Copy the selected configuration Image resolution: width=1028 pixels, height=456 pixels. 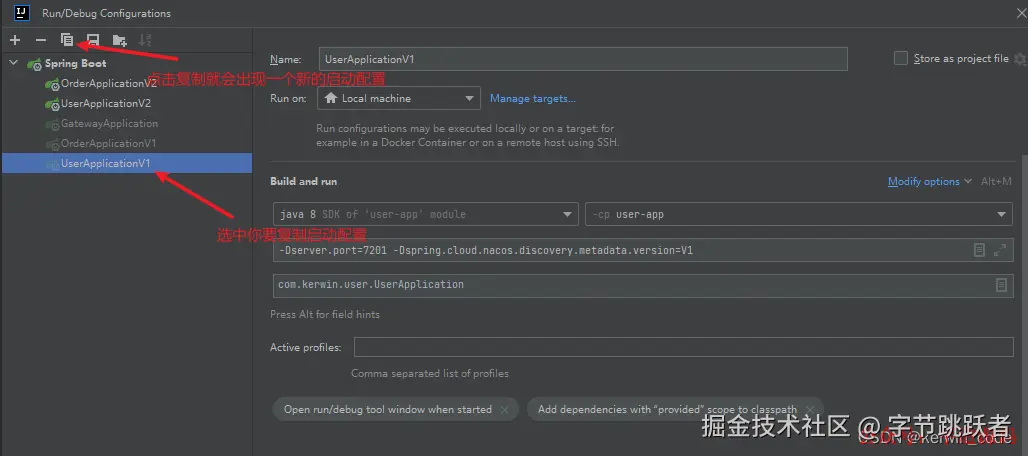coord(67,40)
